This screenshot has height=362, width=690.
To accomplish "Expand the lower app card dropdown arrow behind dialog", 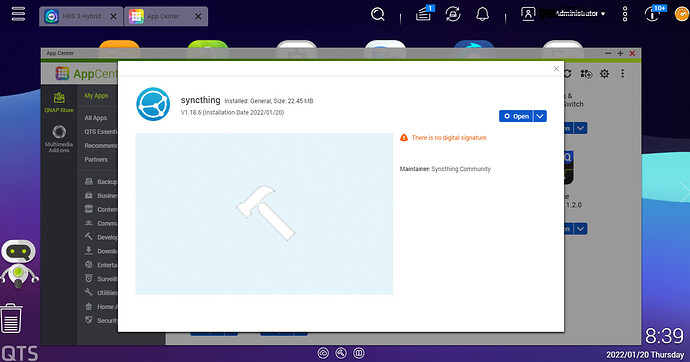I will pyautogui.click(x=580, y=229).
